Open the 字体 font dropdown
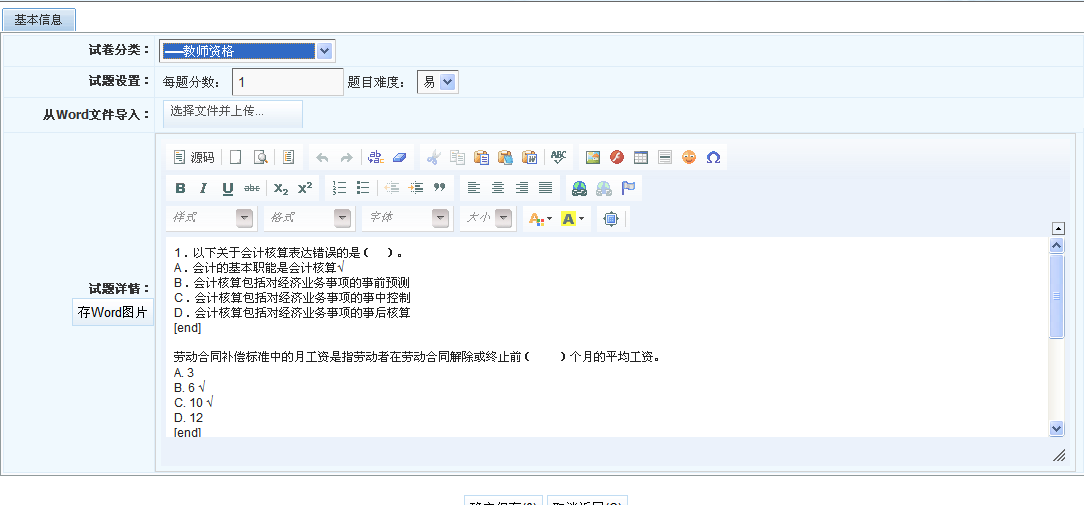Screen dimensions: 1084x505 pyautogui.click(x=407, y=219)
